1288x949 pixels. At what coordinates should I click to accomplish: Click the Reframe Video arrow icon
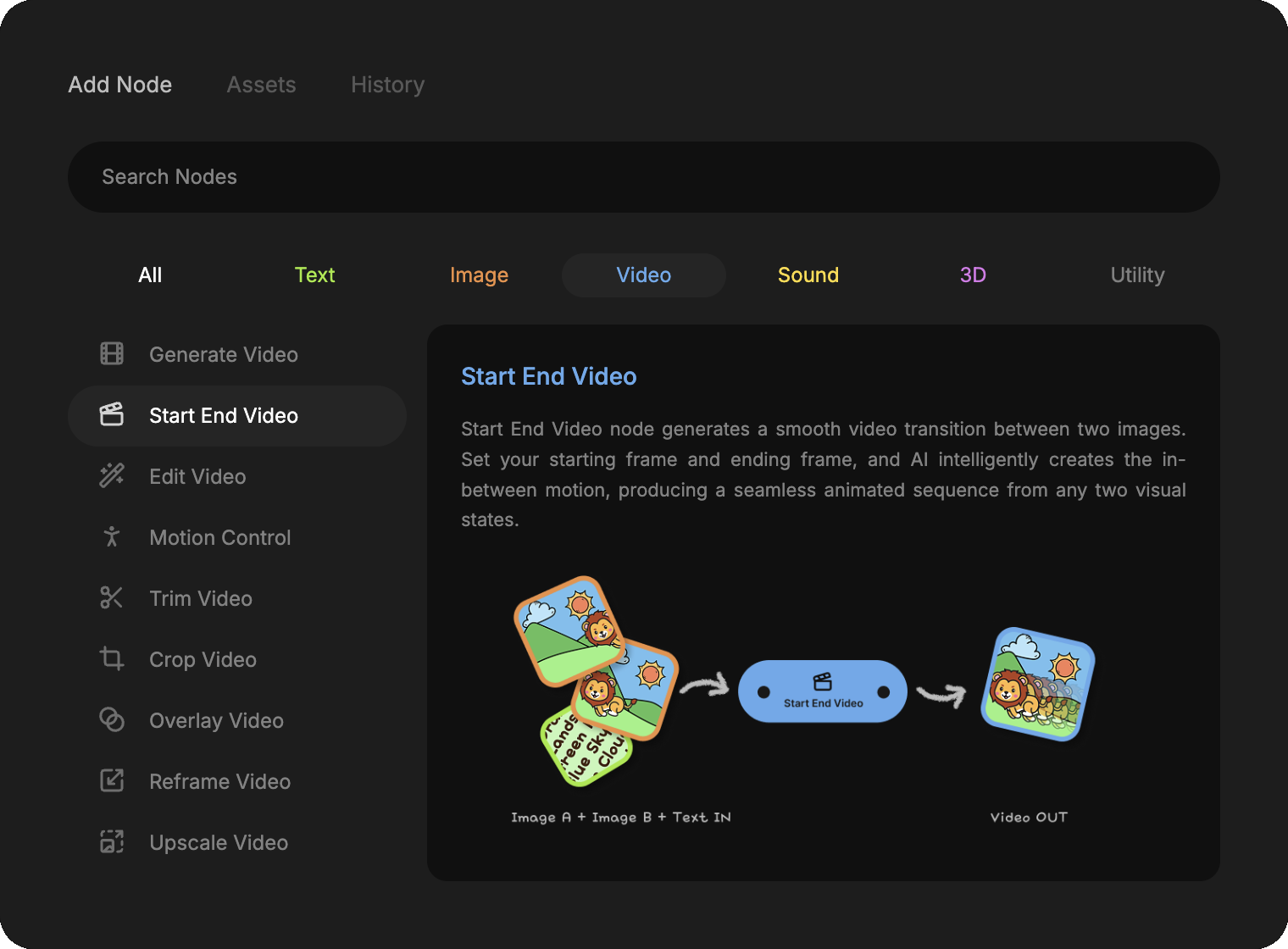pos(112,781)
